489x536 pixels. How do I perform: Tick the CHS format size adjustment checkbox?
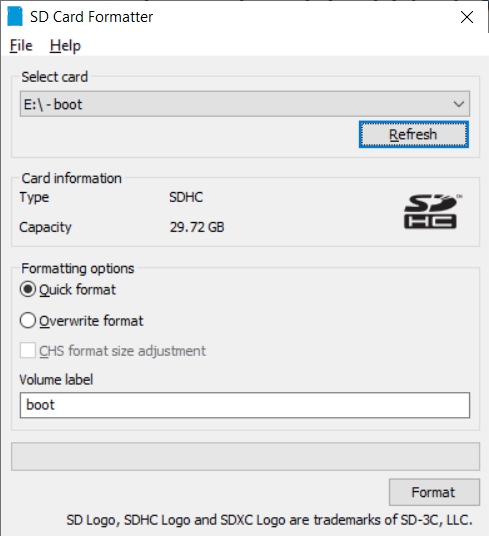point(28,351)
